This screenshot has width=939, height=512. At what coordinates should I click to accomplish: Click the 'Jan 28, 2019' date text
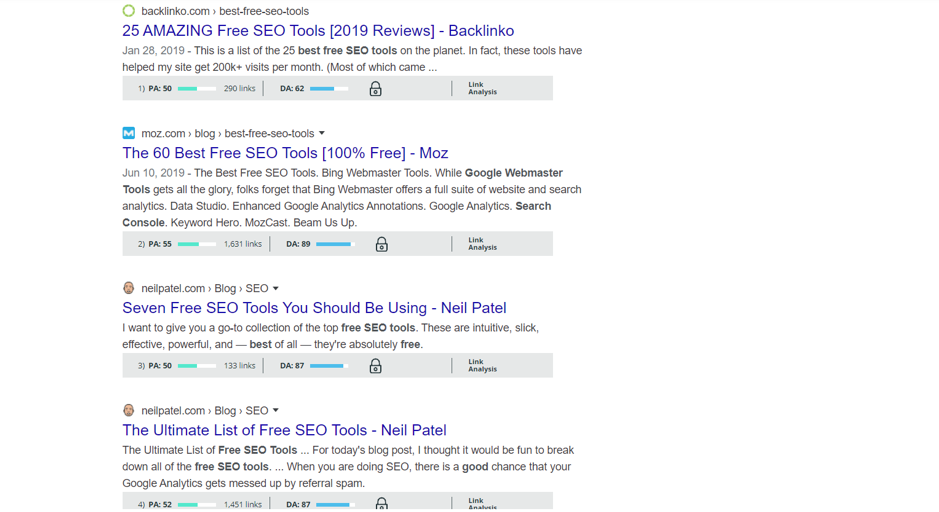(x=153, y=50)
